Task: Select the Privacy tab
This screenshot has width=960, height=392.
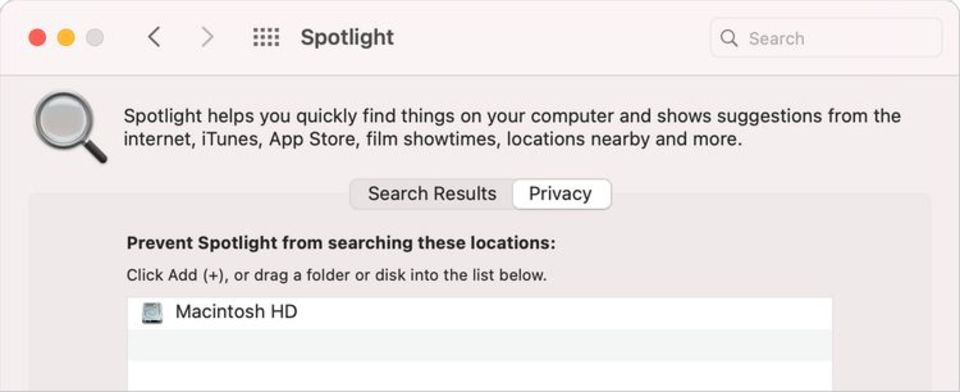Action: (561, 194)
